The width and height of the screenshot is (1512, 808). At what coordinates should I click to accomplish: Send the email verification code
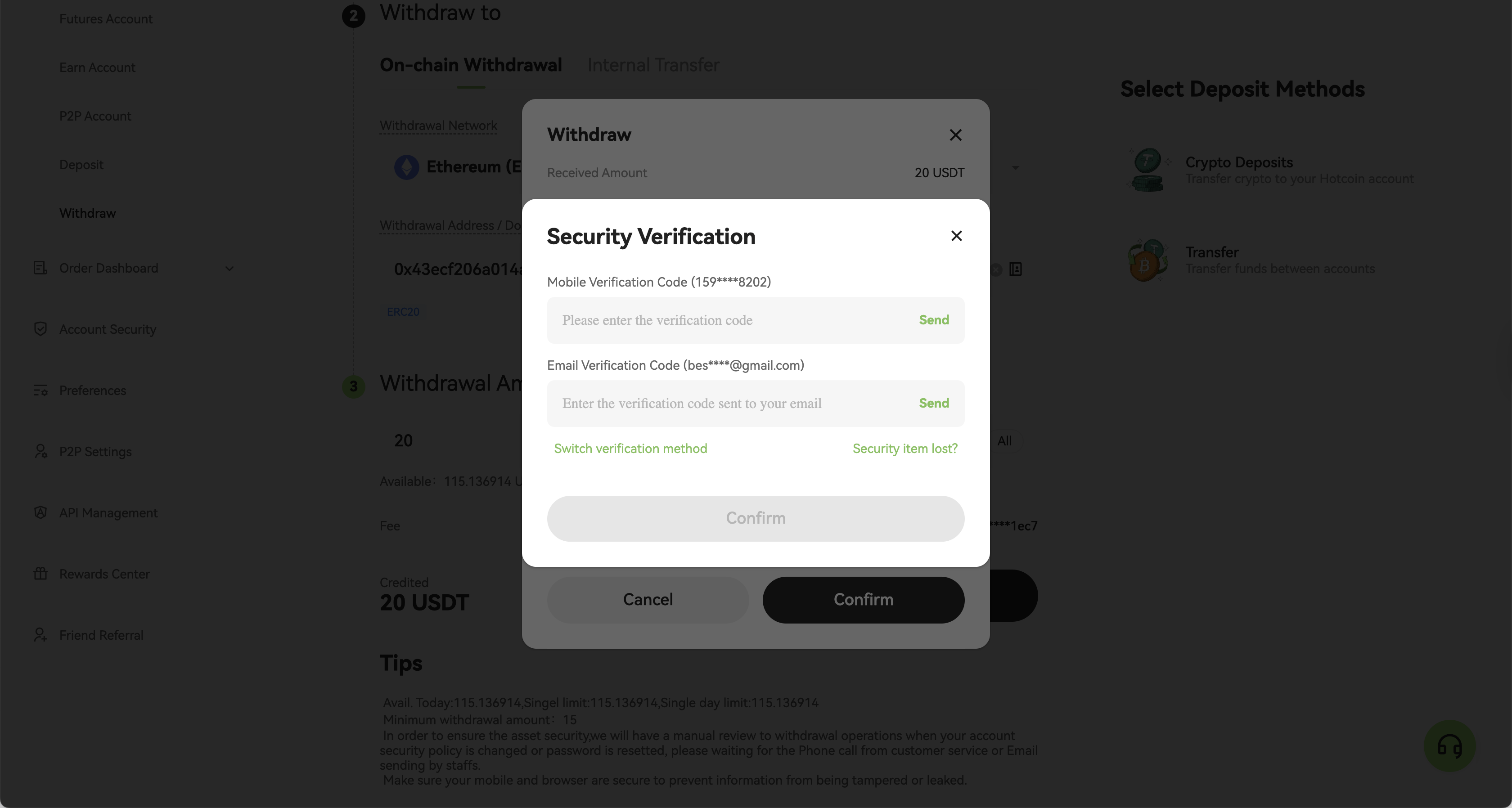tap(933, 403)
